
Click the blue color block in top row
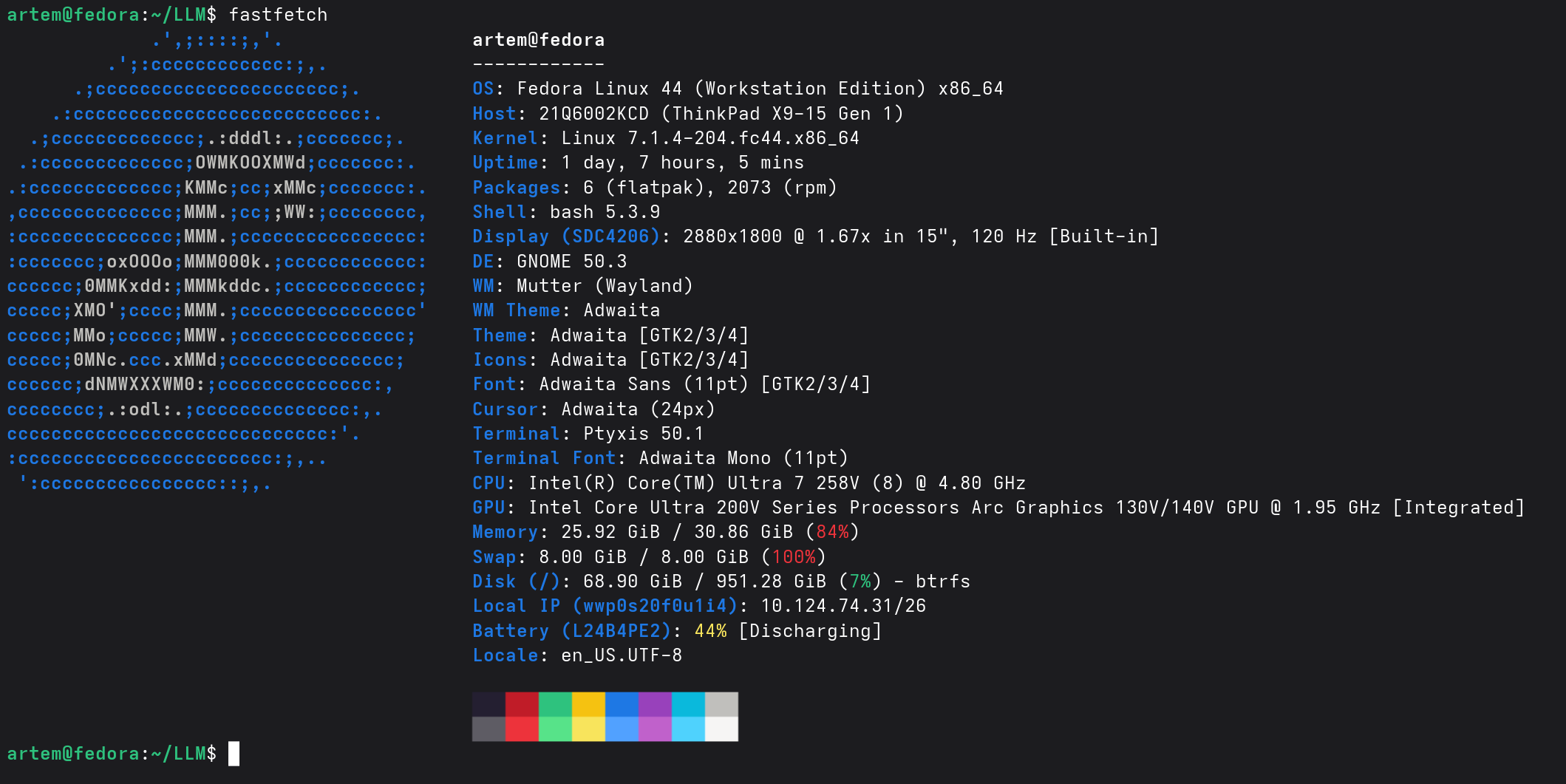[622, 704]
